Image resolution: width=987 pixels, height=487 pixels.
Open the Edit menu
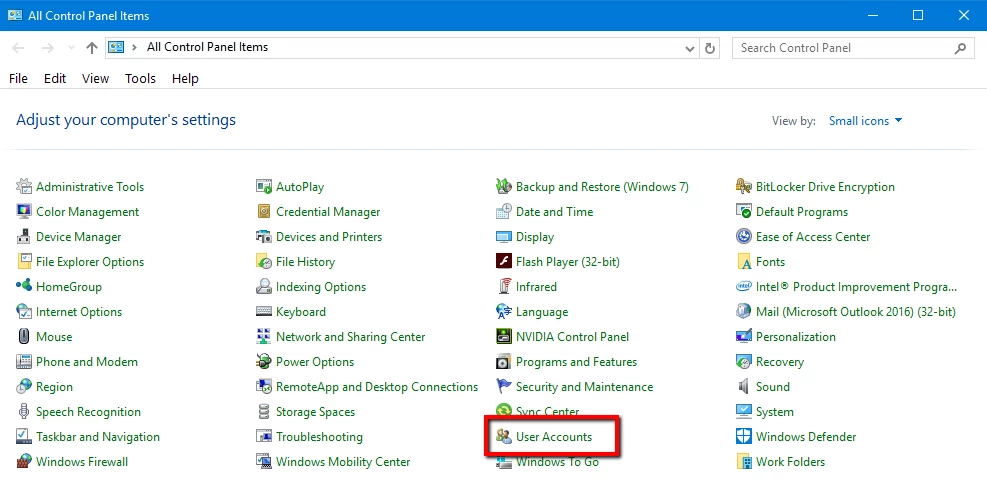(x=55, y=79)
